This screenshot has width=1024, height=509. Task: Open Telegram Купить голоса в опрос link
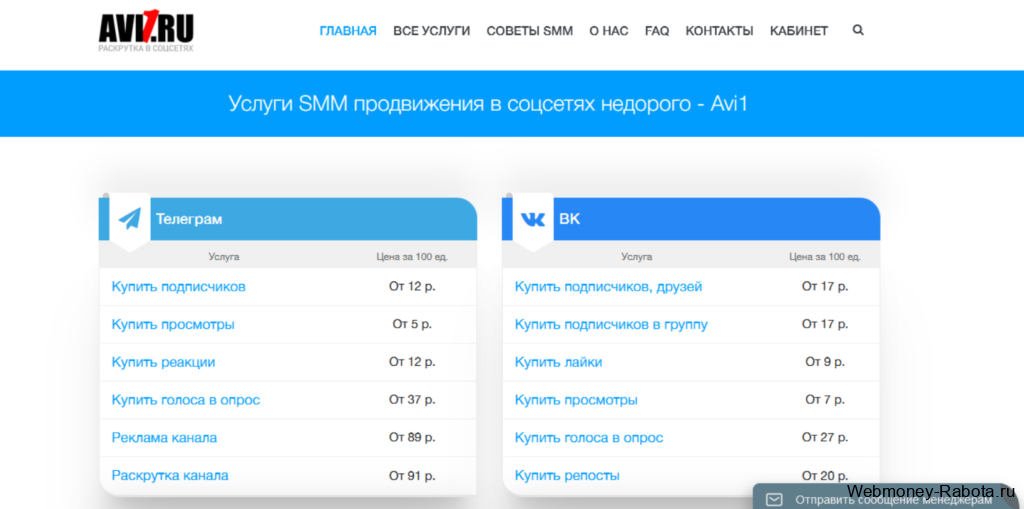[x=186, y=400]
